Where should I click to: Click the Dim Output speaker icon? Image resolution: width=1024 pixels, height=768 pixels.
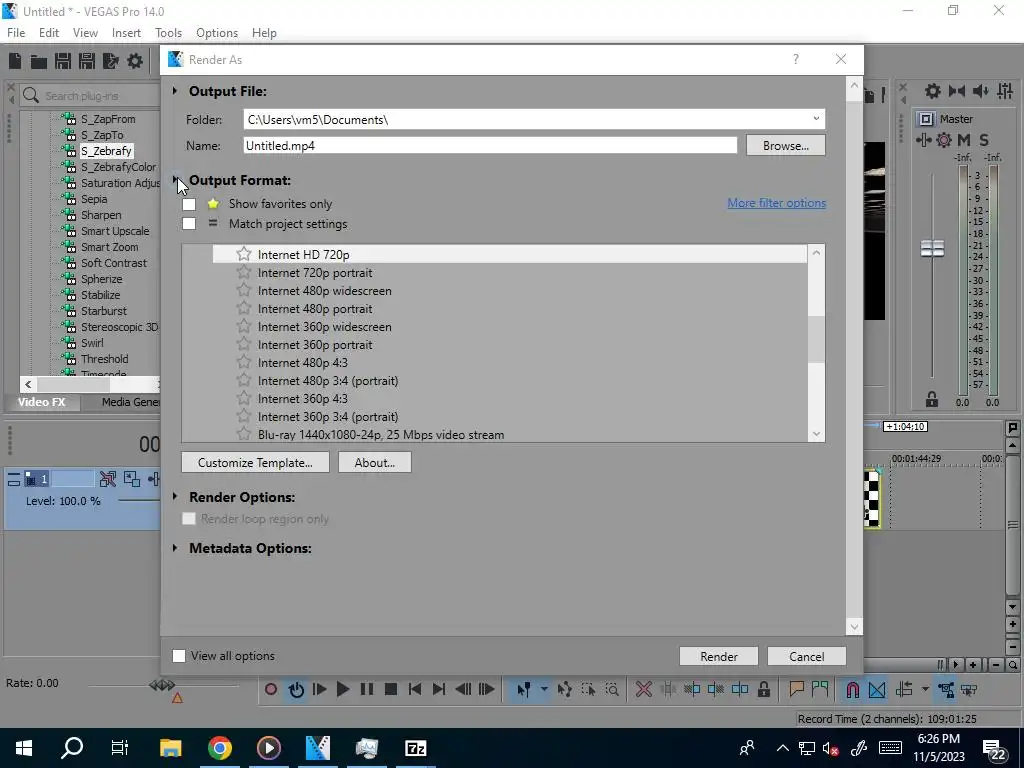(x=981, y=91)
